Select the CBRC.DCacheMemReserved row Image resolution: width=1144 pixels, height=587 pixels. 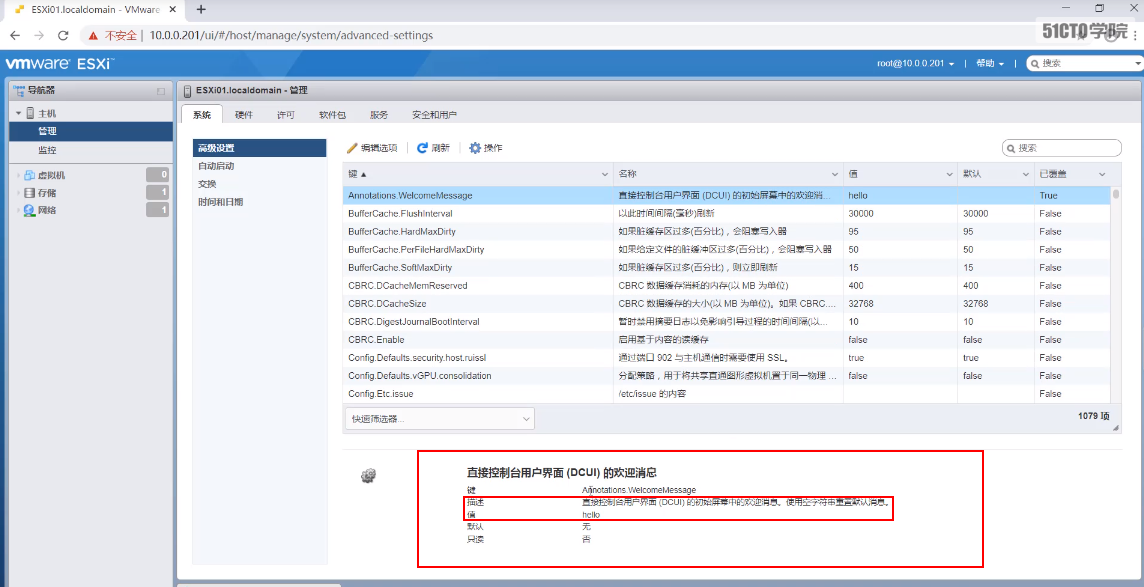(727, 285)
